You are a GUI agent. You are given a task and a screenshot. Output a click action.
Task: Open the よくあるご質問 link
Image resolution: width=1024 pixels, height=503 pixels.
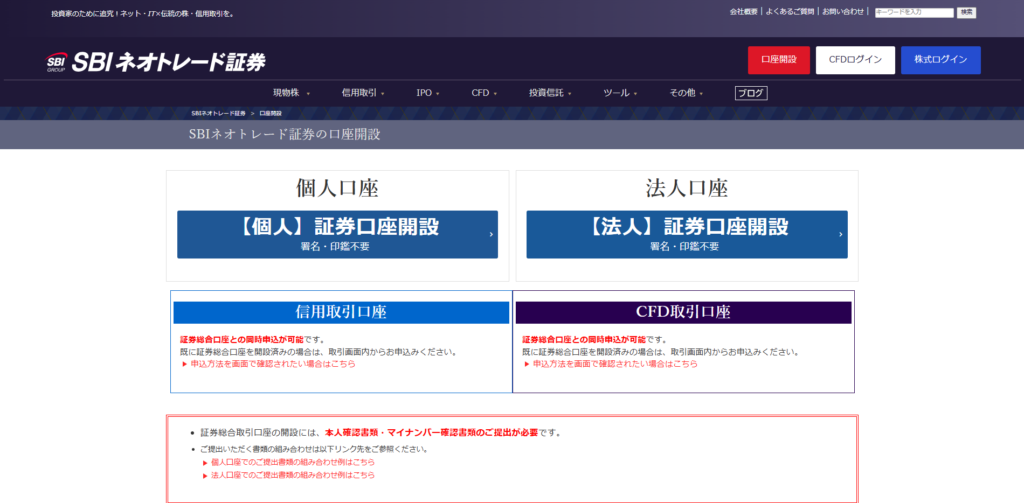790,12
